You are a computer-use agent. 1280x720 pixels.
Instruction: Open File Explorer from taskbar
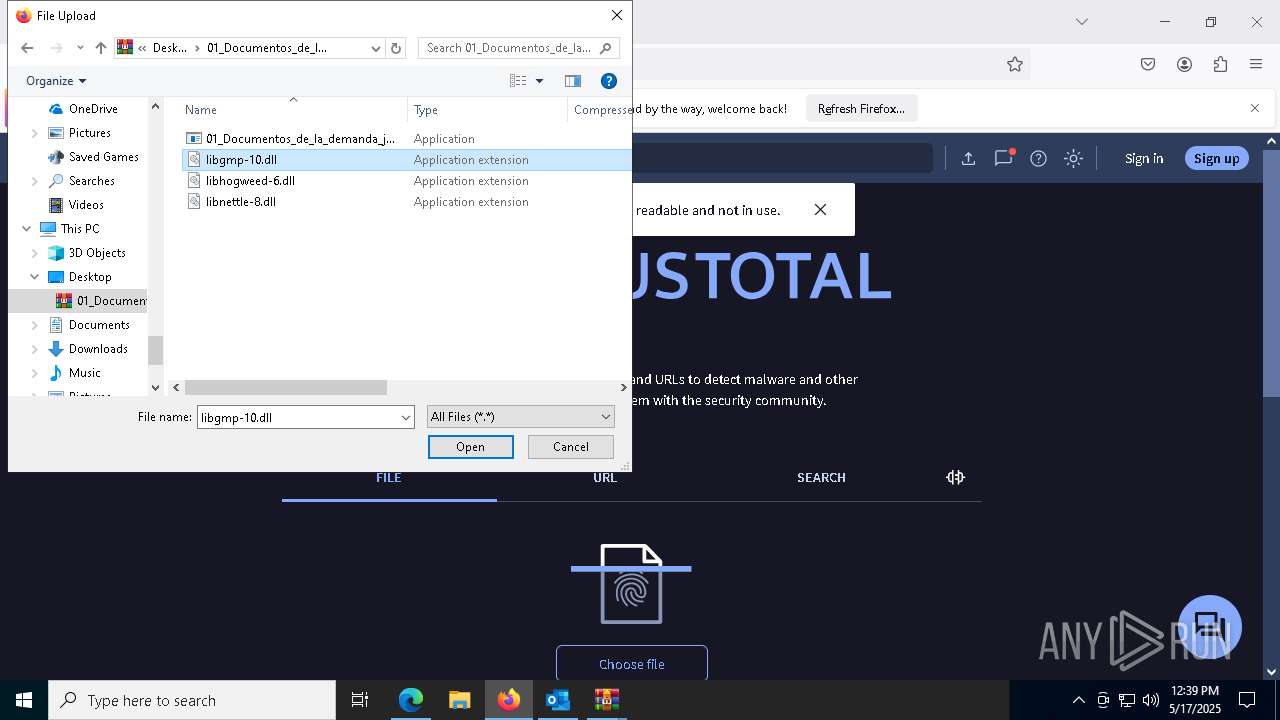[459, 700]
